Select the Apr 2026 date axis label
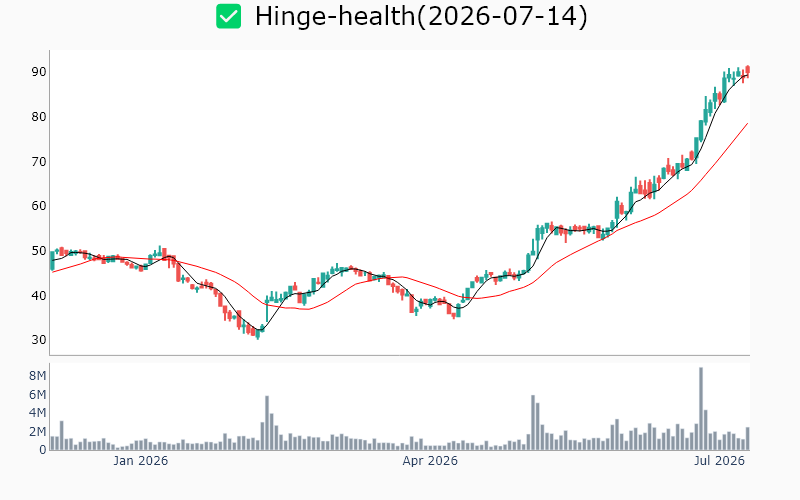 coord(430,461)
